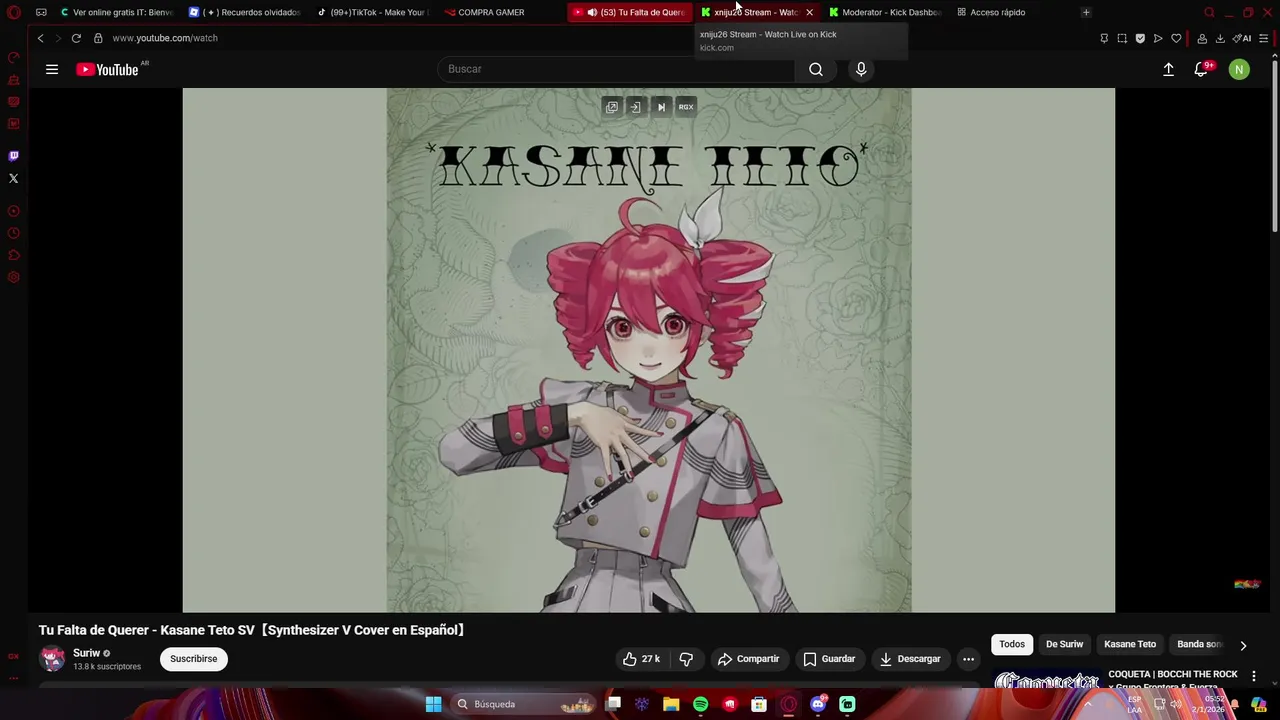This screenshot has width=1280, height=720.
Task: Open Spotify from the taskbar
Action: click(x=700, y=704)
